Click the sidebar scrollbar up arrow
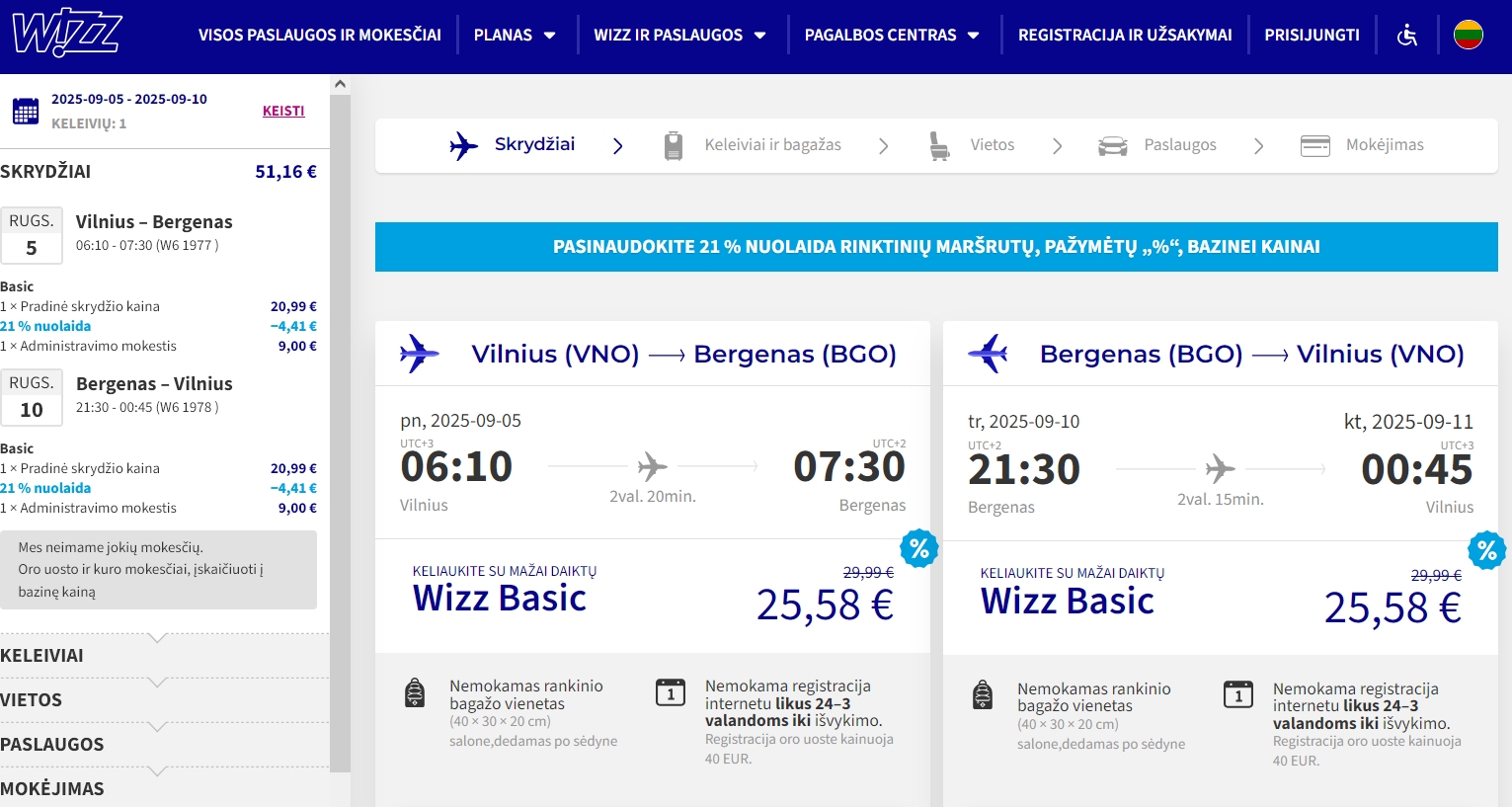Viewport: 1512px width, 807px height. pyautogui.click(x=340, y=84)
